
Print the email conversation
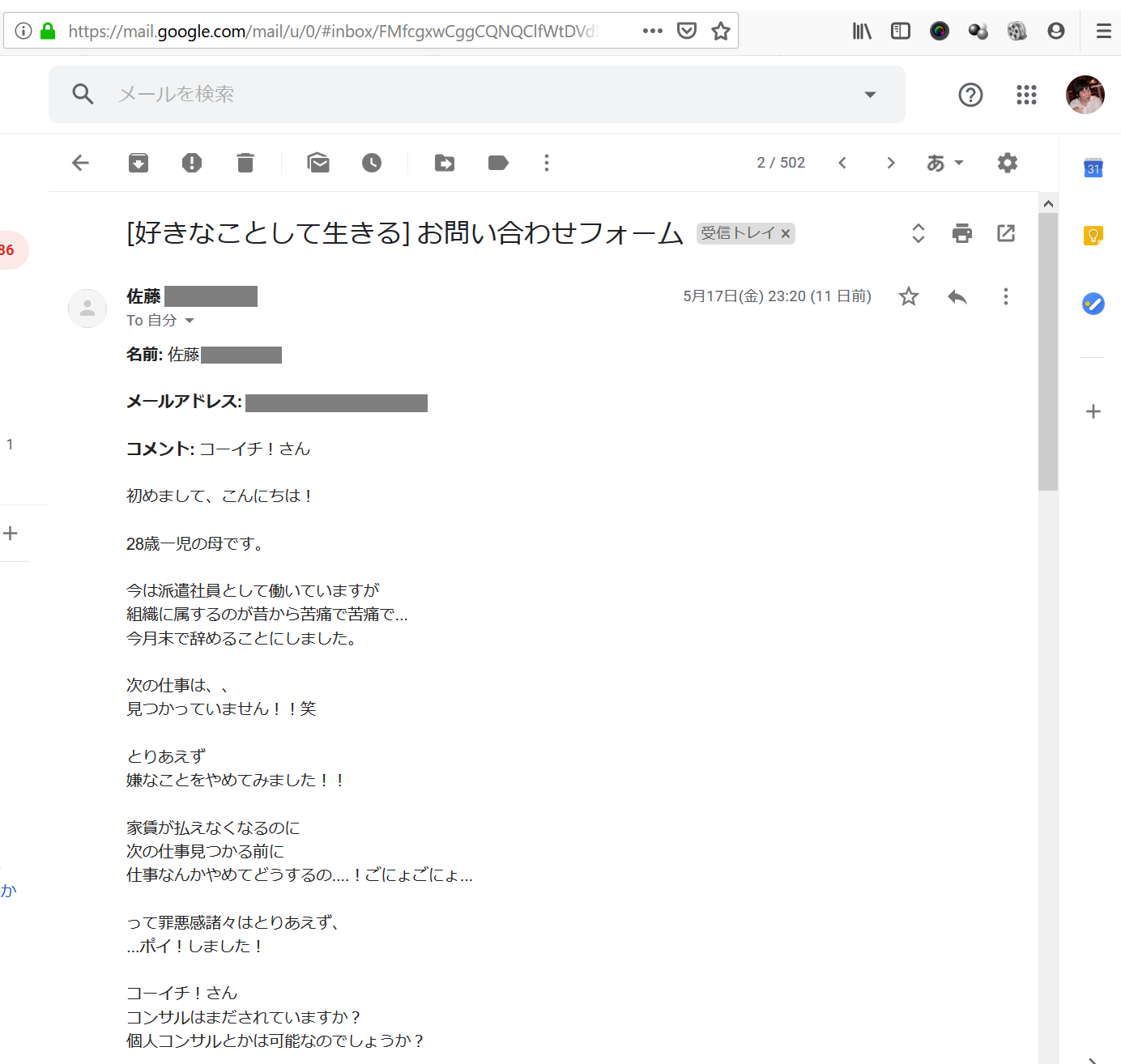[962, 233]
